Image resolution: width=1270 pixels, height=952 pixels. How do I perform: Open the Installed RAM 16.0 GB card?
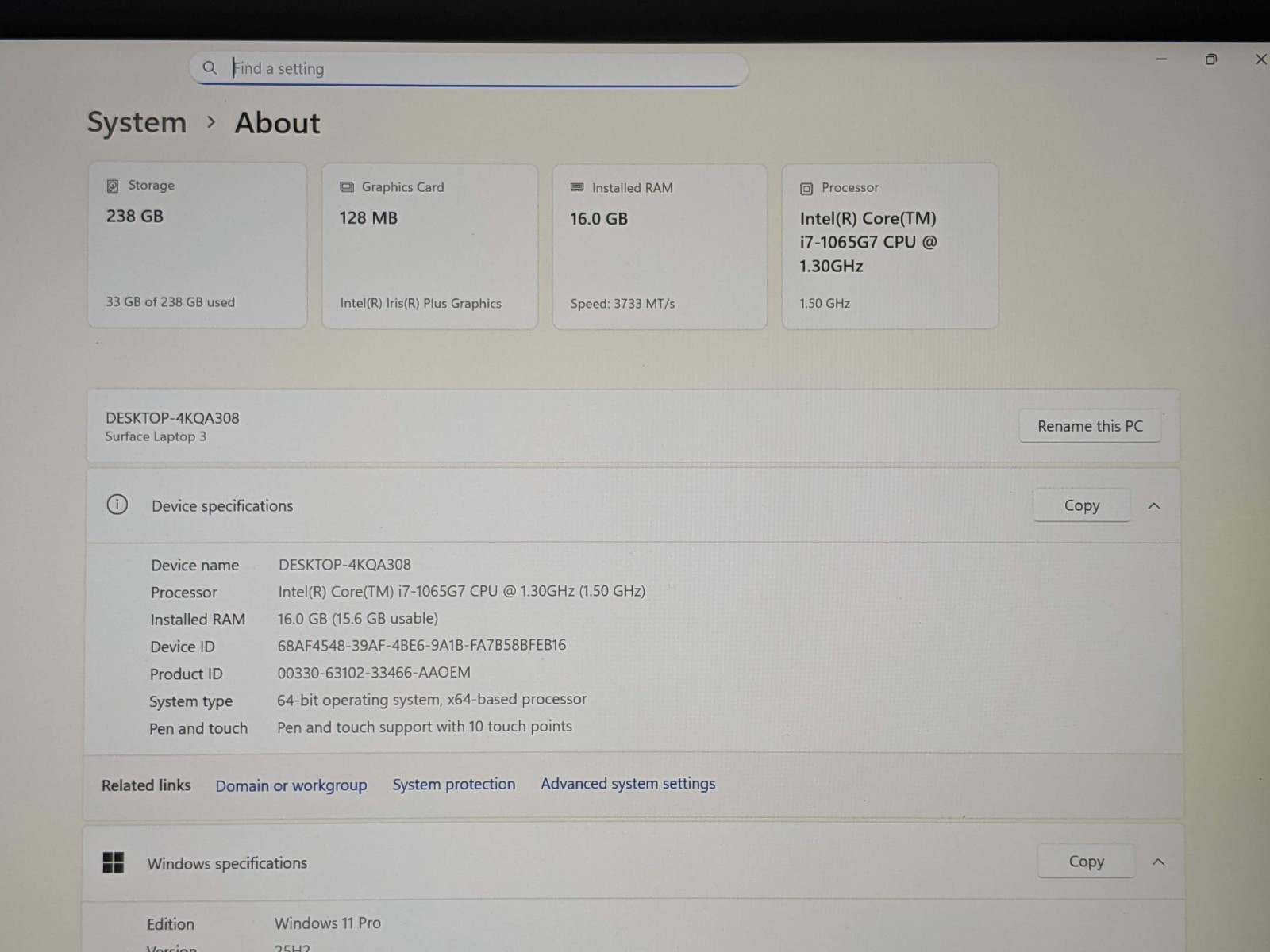660,247
